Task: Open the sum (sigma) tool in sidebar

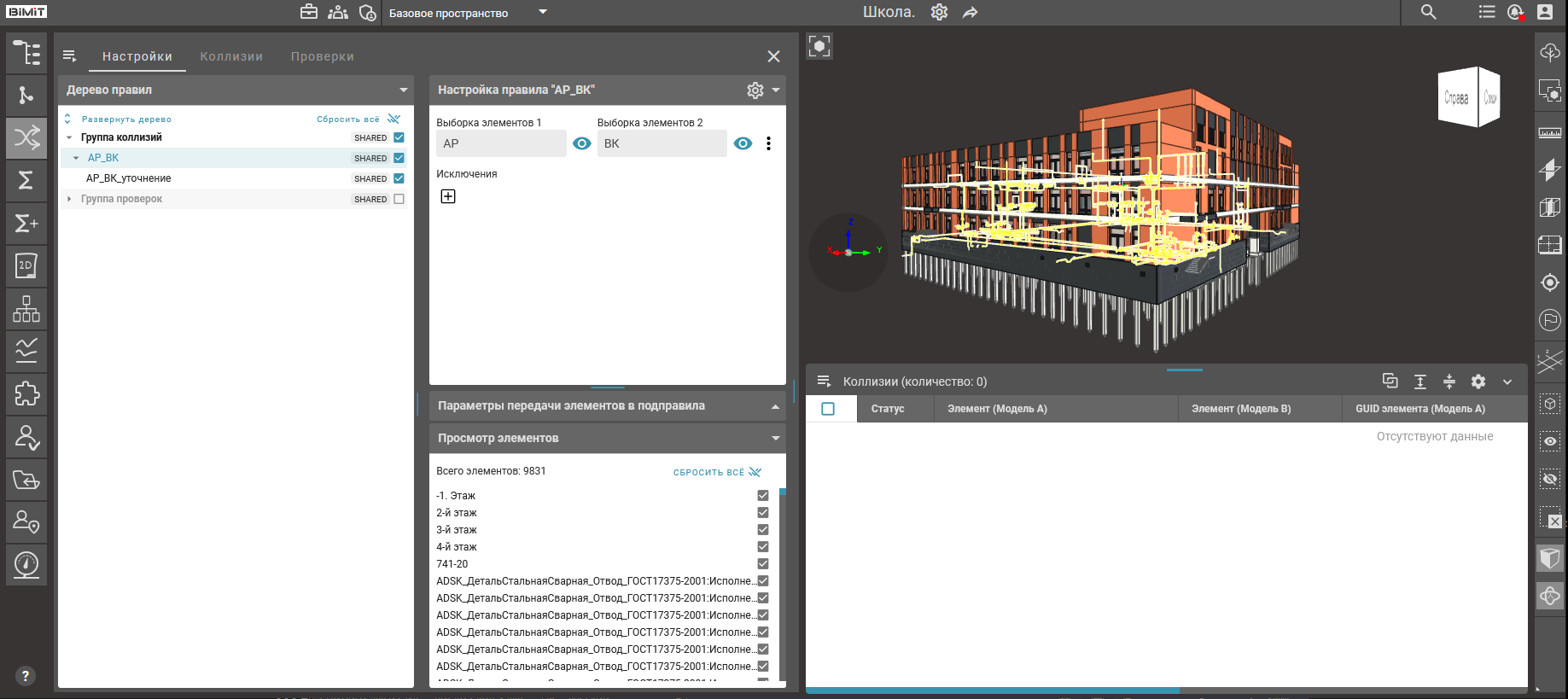Action: [x=26, y=180]
